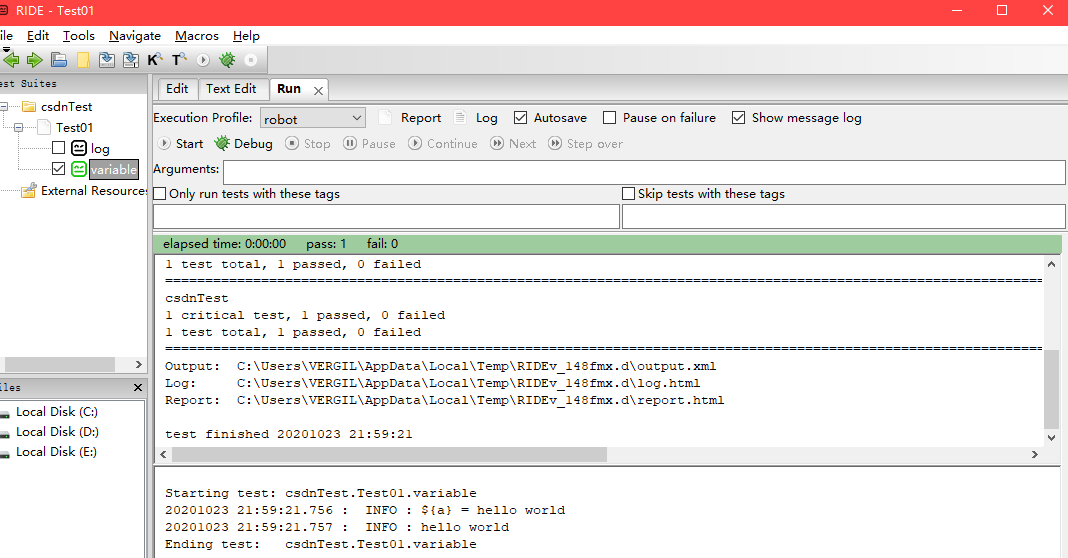Switch to the Edit tab
The image size is (1068, 558).
[177, 89]
